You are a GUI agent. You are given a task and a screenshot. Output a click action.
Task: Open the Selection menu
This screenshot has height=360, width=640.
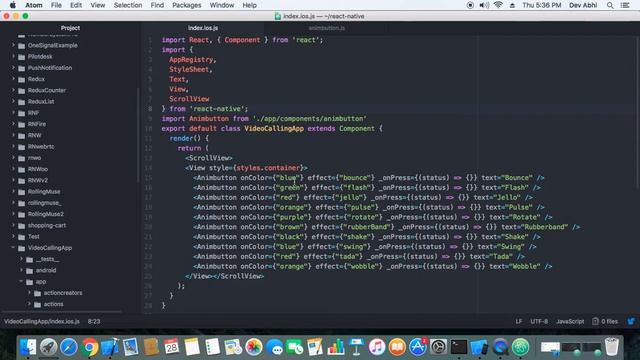(x=128, y=5)
